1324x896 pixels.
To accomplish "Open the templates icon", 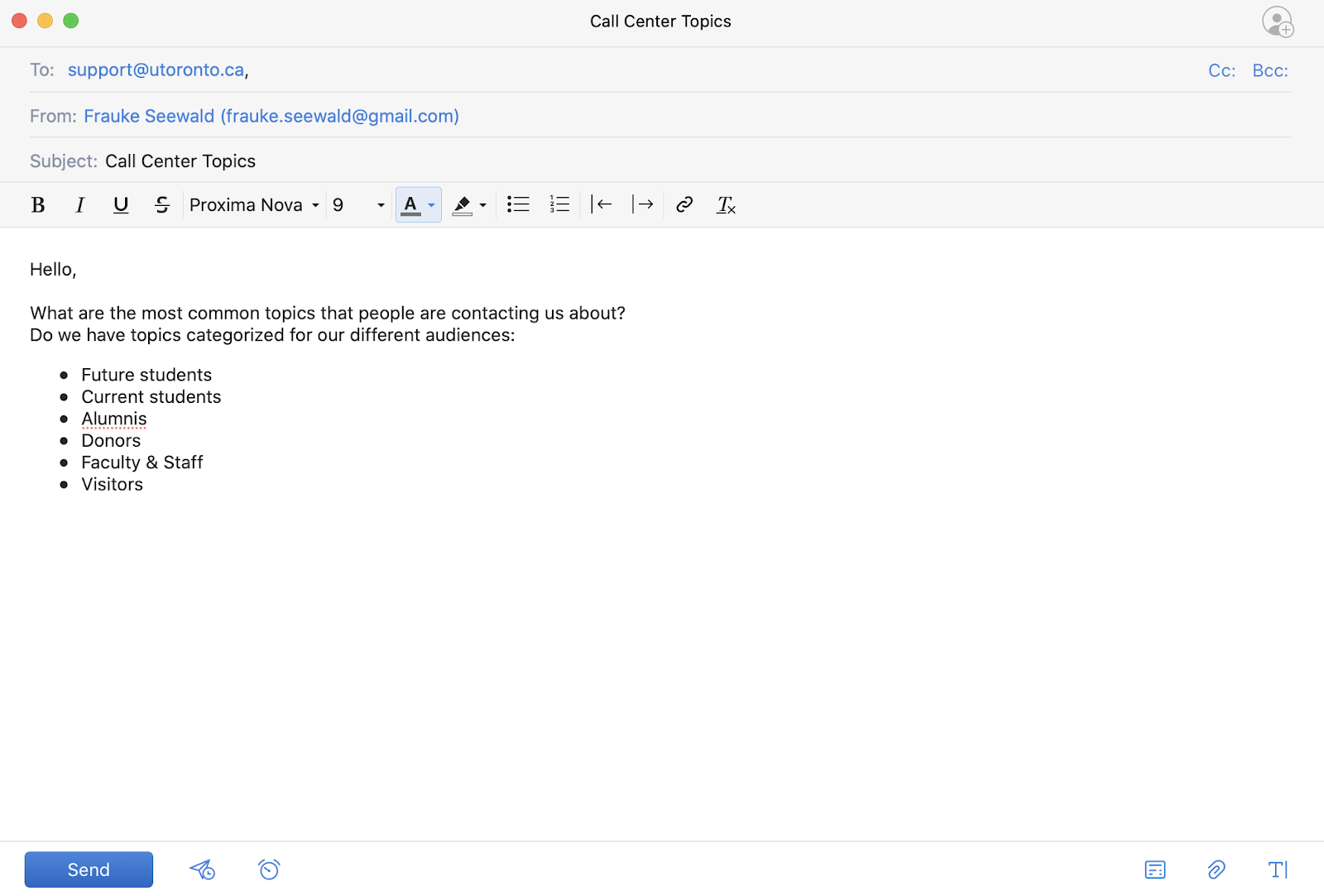I will [x=1155, y=870].
